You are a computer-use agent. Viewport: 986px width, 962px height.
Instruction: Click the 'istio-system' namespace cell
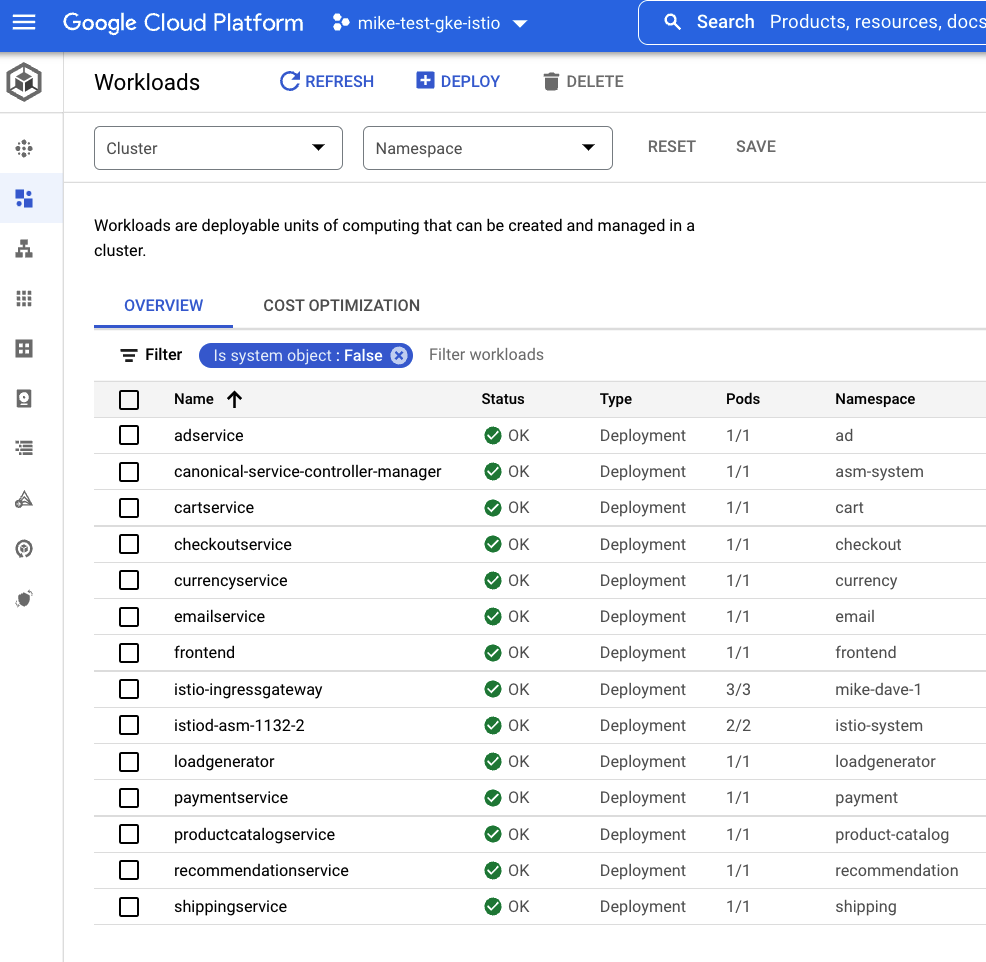878,726
